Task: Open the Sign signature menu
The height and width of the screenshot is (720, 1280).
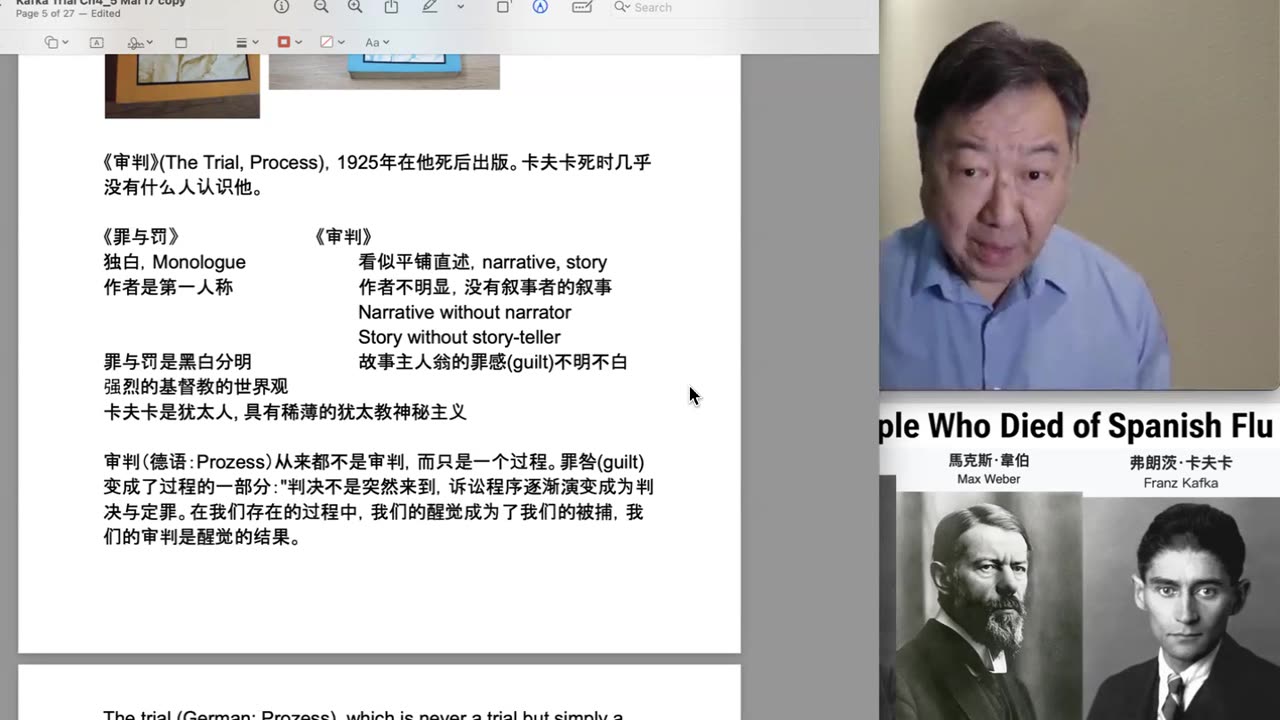Action: tap(140, 43)
